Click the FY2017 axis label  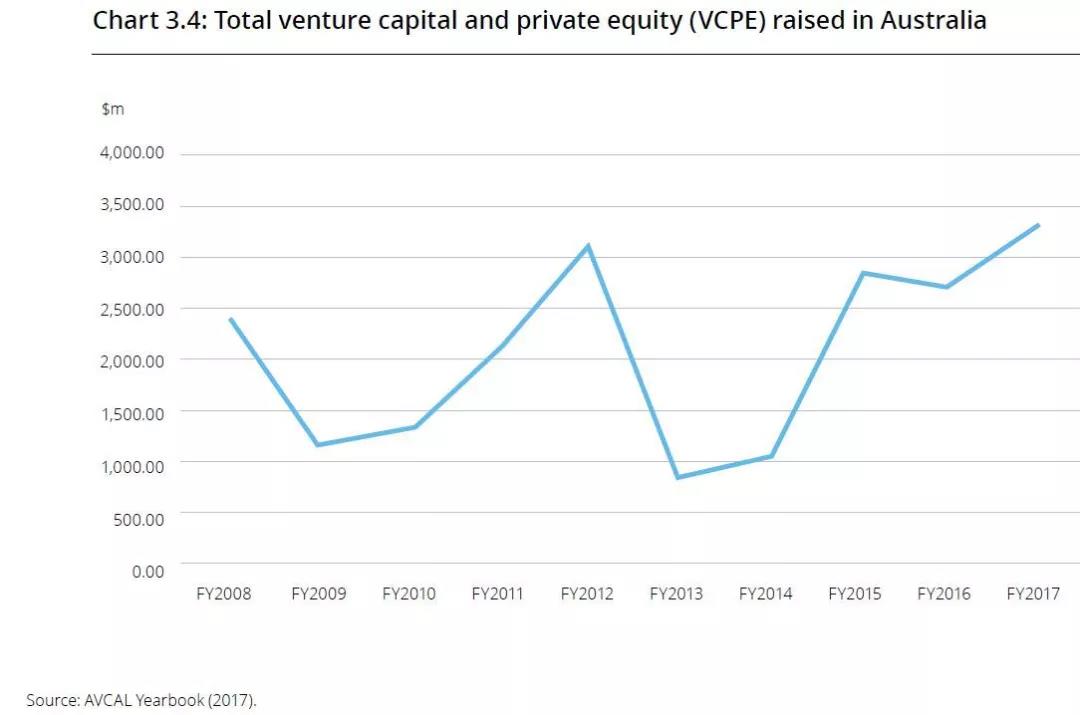click(x=1033, y=594)
